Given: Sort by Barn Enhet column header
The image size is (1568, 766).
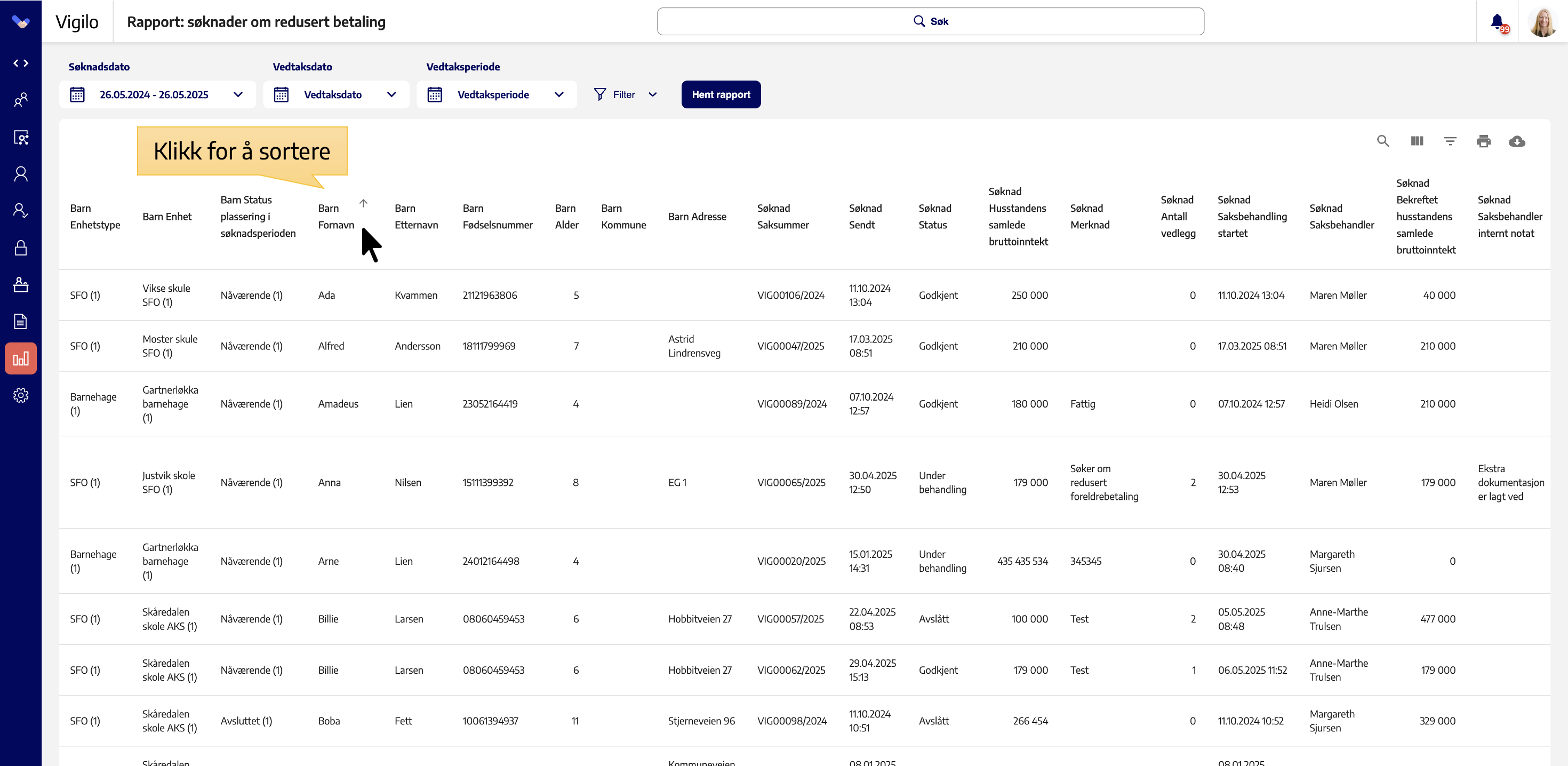Looking at the screenshot, I should click(167, 216).
